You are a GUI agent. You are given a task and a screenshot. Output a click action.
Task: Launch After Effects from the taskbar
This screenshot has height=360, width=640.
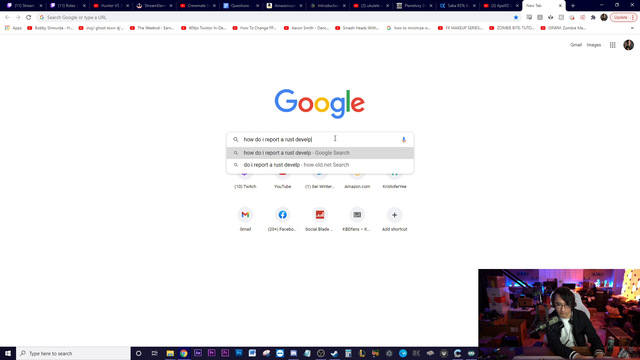tap(198, 353)
